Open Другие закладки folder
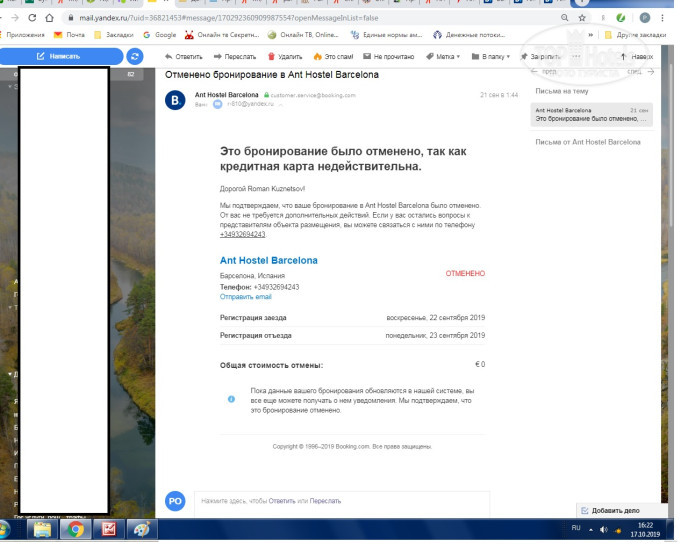Viewport: 688px width, 550px height. [x=635, y=35]
